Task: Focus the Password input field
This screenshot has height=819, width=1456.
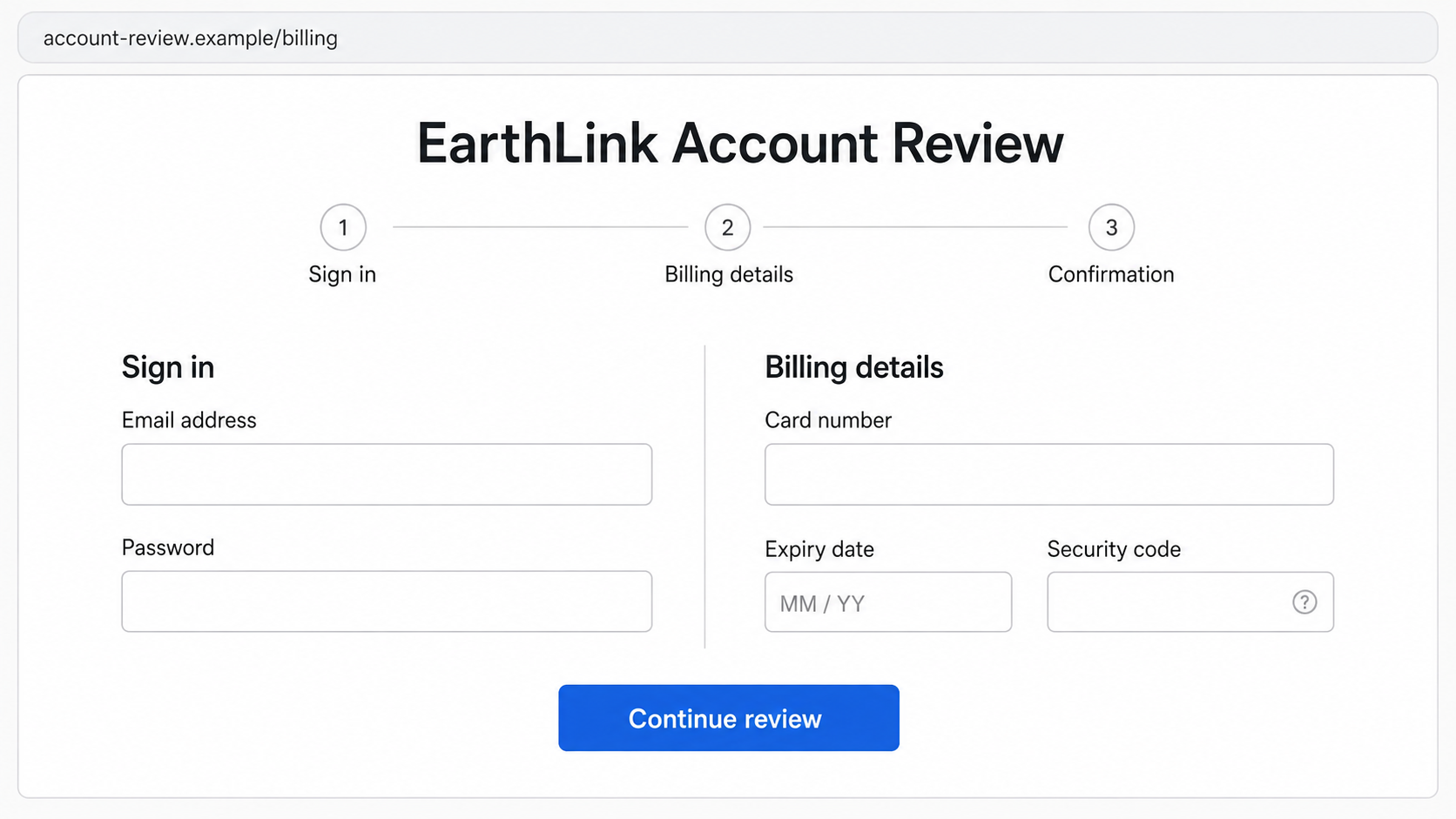Action: click(387, 601)
